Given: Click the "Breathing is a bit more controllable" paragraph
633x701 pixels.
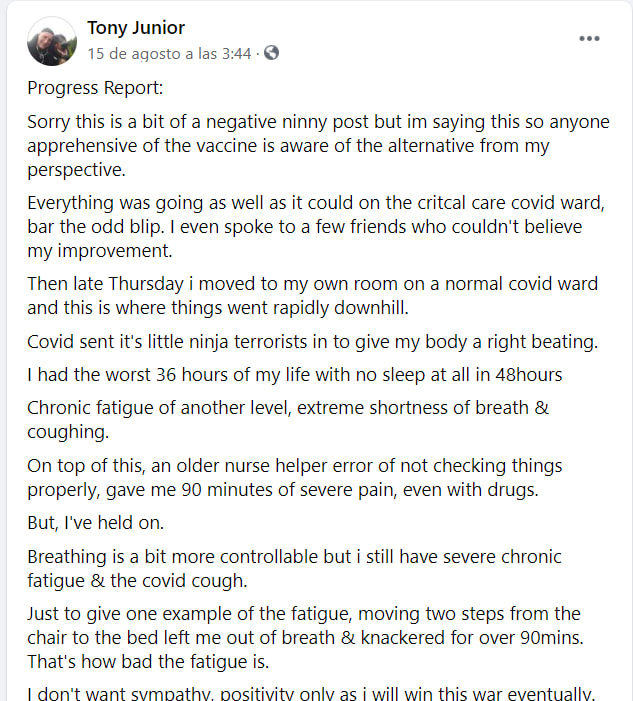Looking at the screenshot, I should pyautogui.click(x=295, y=568).
